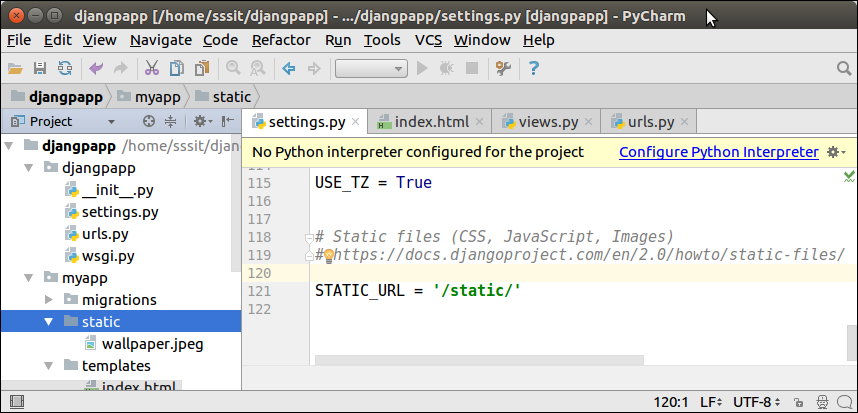
Task: Click the Debug bug icon
Action: [x=447, y=68]
